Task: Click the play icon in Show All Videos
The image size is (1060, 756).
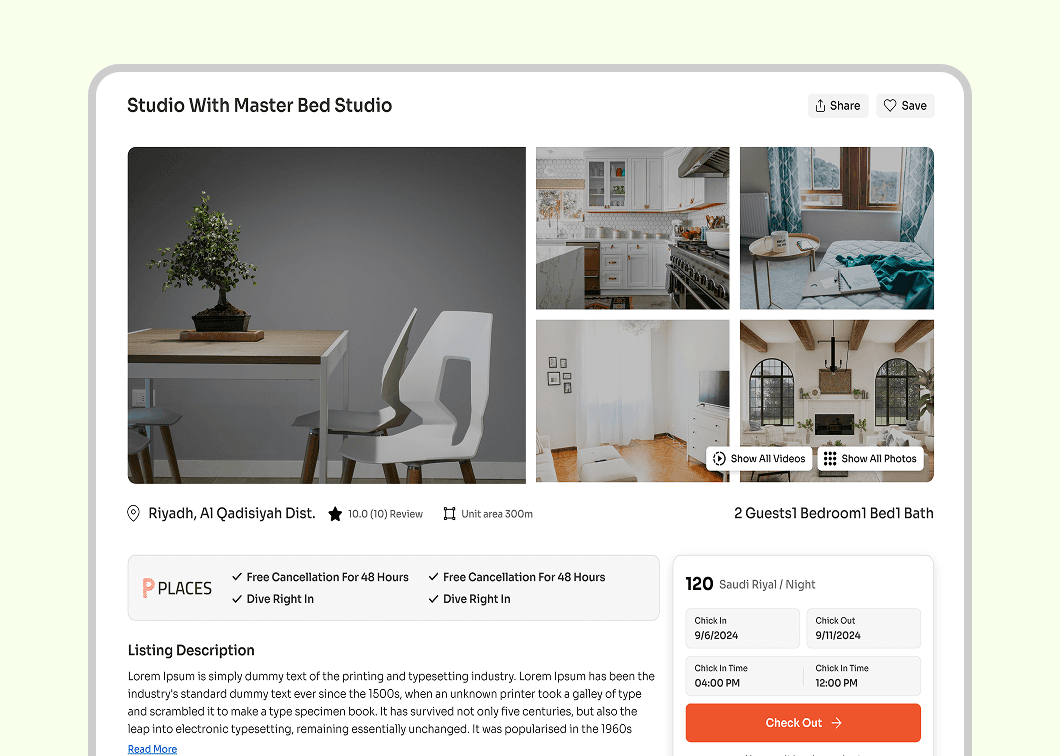Action: coord(719,458)
